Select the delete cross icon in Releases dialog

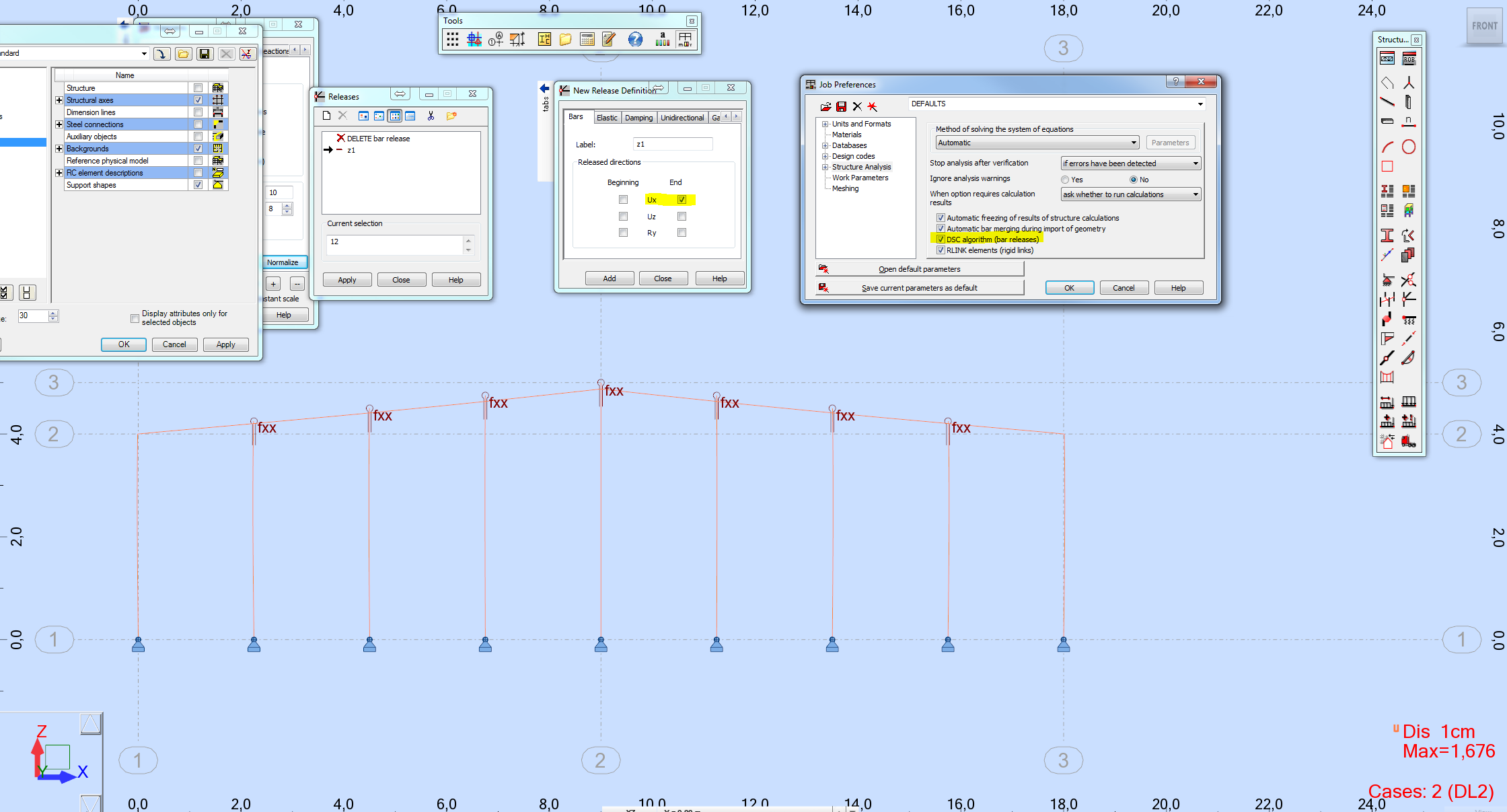pyautogui.click(x=343, y=116)
